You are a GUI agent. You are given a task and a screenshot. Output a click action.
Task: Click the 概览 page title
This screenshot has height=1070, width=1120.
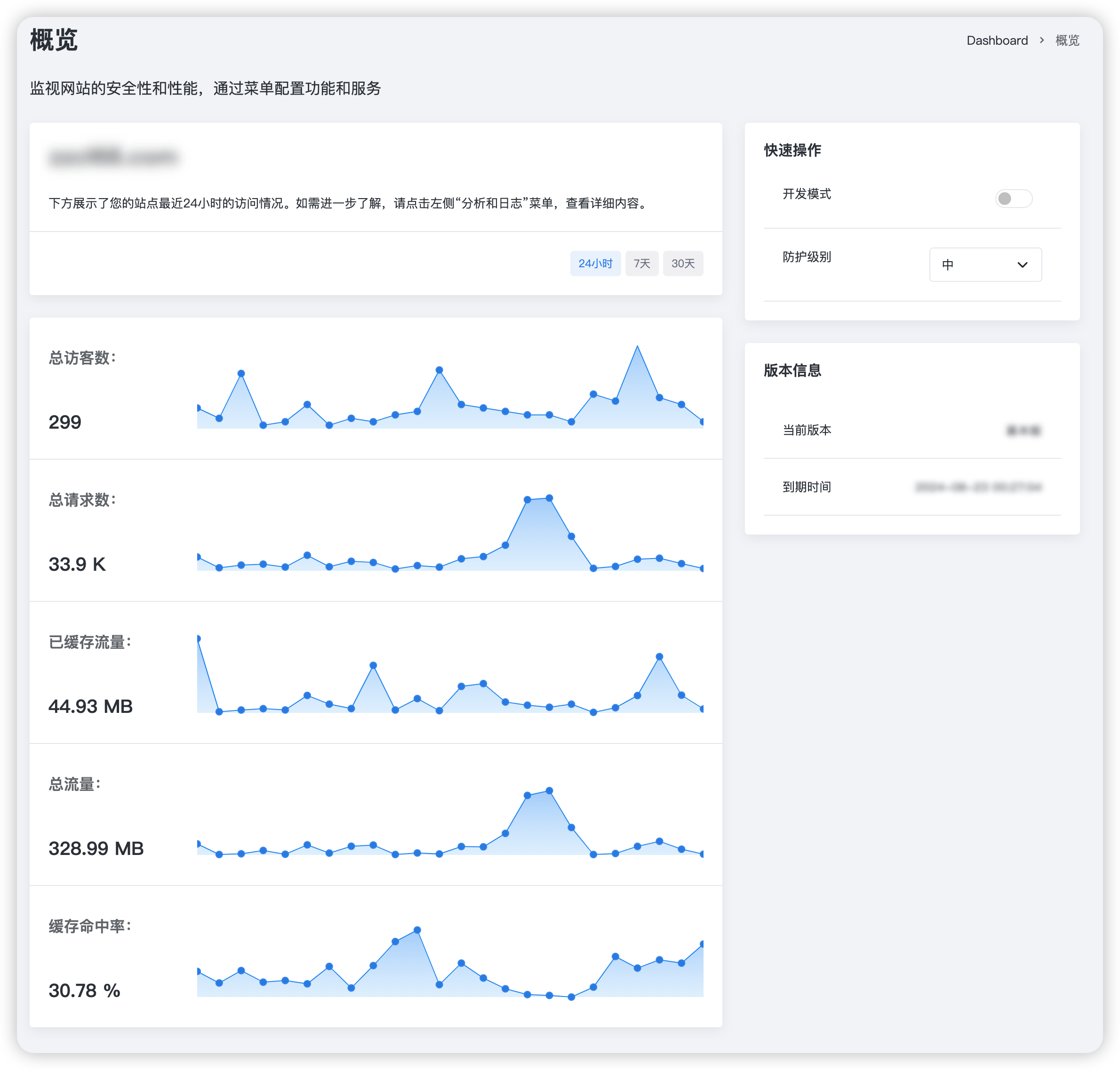tap(54, 40)
